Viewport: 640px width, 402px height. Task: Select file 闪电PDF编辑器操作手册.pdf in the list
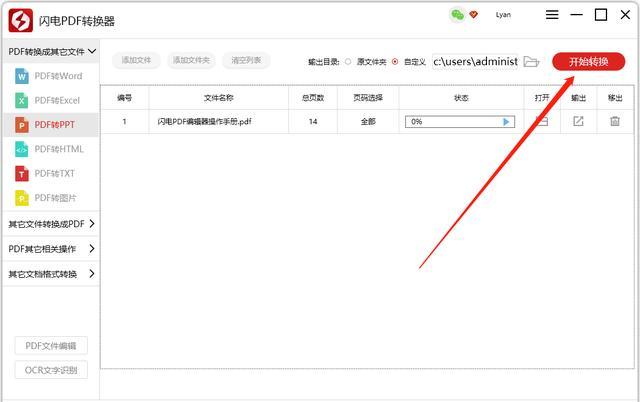204,122
